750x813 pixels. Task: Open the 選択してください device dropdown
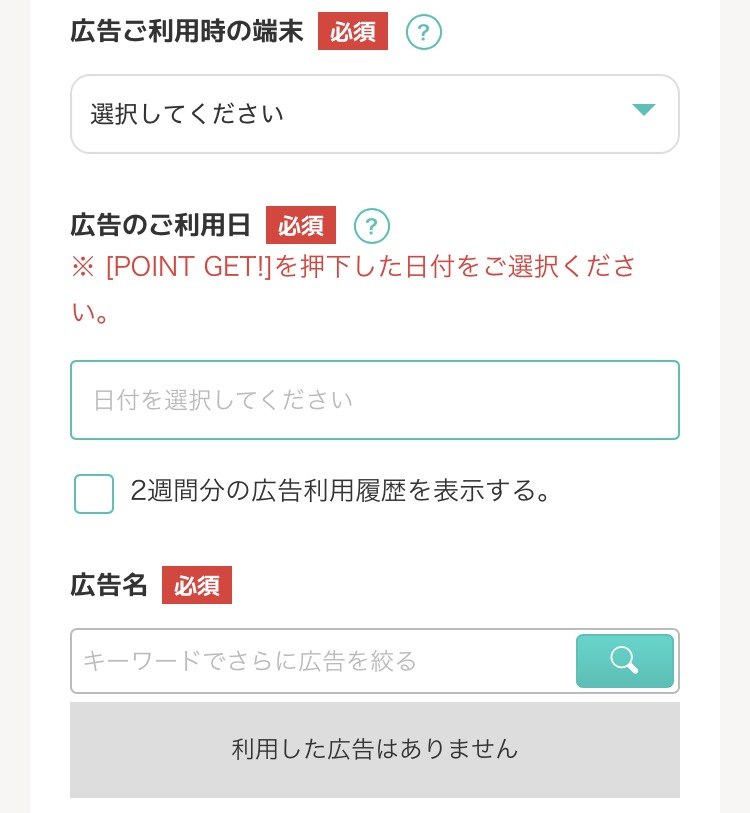(374, 114)
